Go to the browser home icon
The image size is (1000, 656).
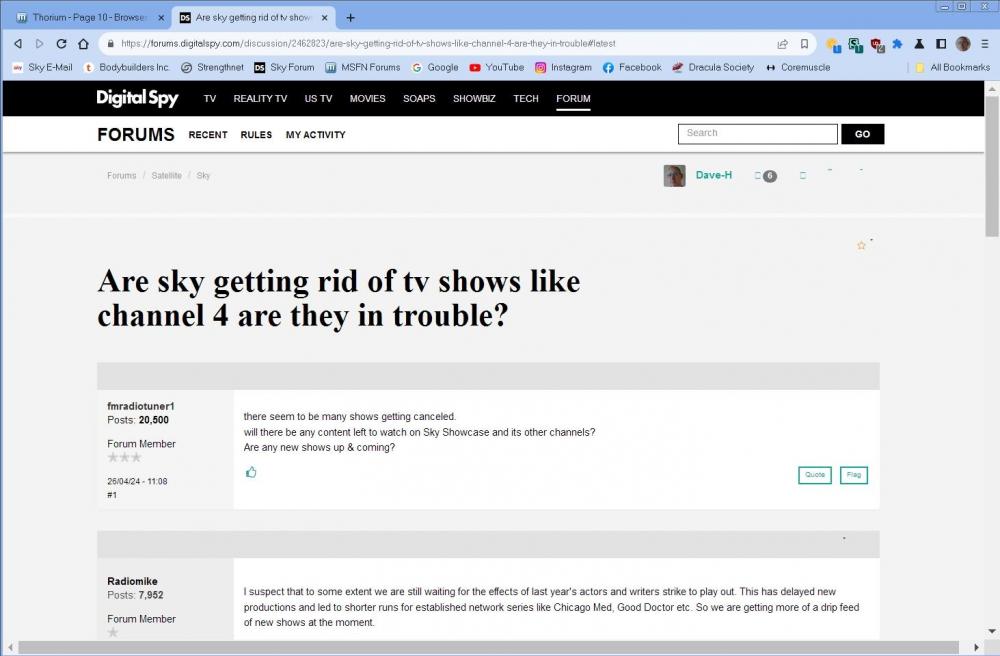click(x=83, y=44)
